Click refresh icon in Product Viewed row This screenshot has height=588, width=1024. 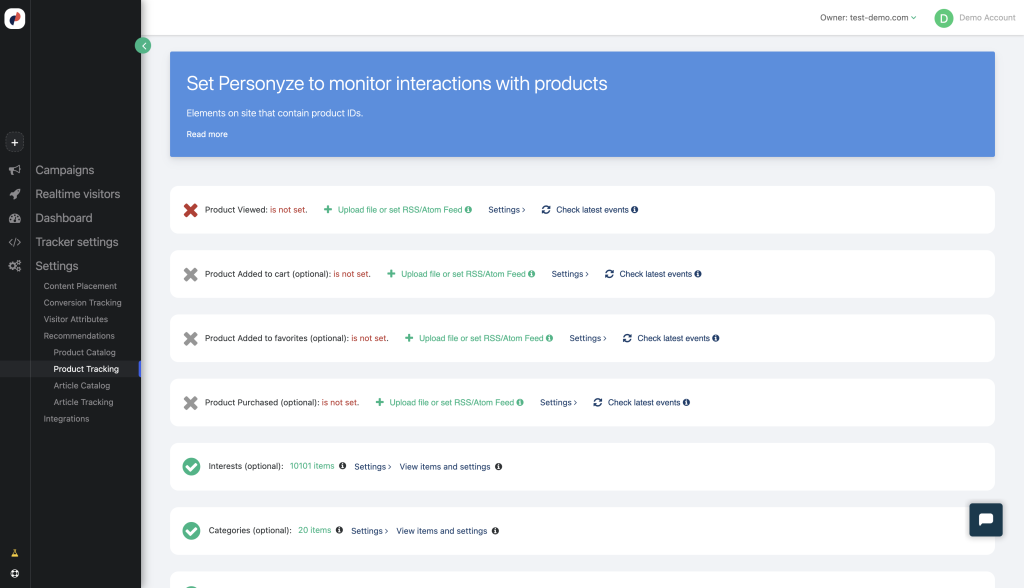(x=546, y=210)
